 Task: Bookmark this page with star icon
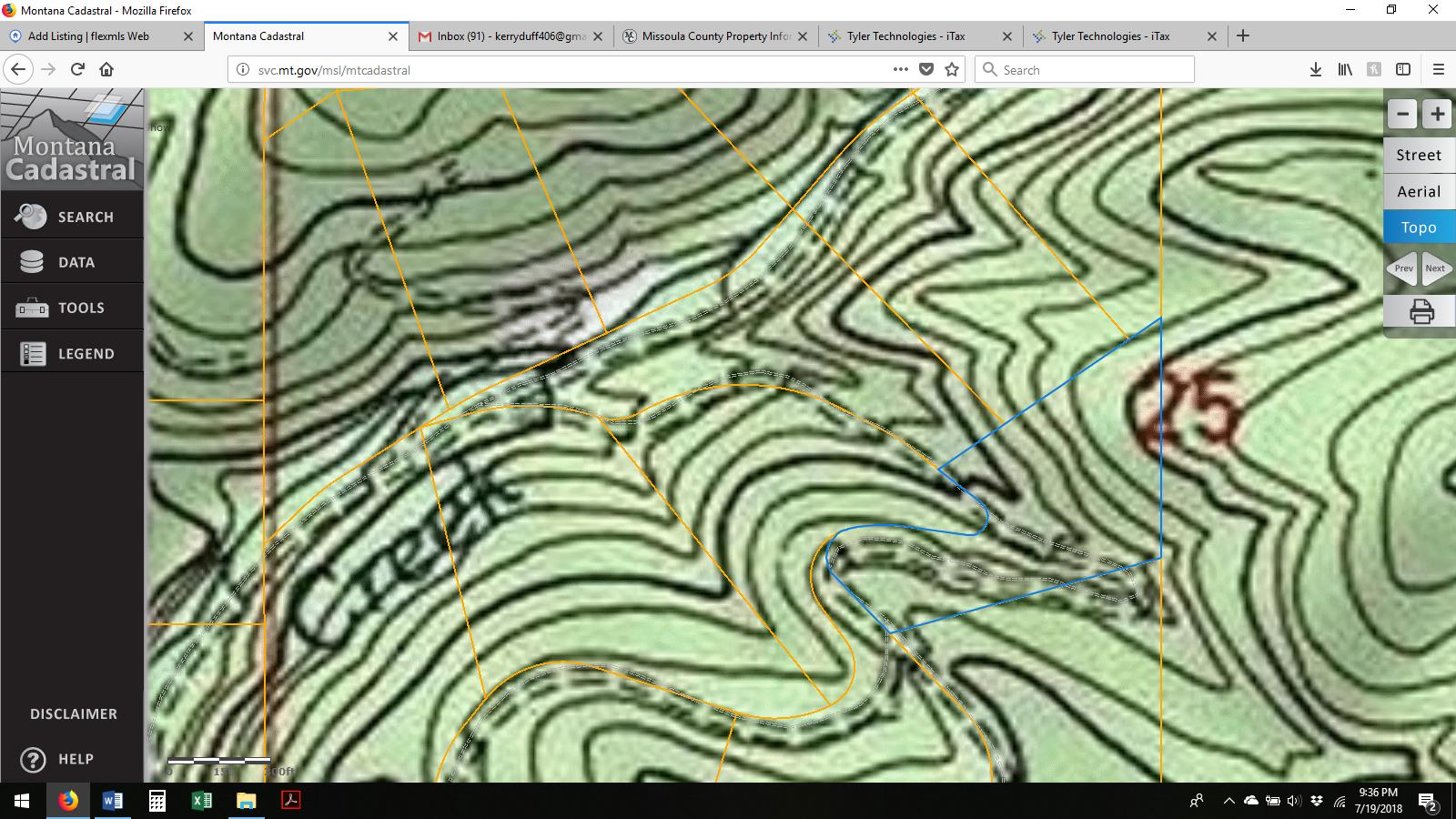952,69
